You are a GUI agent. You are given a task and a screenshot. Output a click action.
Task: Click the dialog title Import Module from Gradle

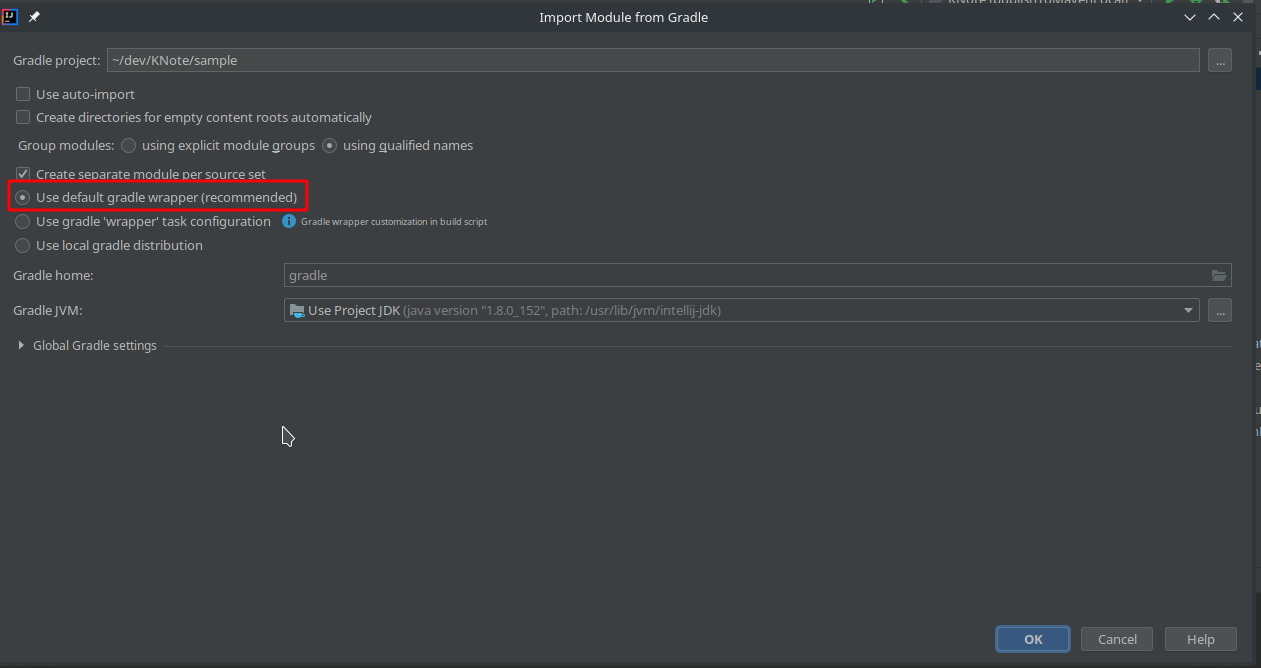pyautogui.click(x=624, y=17)
